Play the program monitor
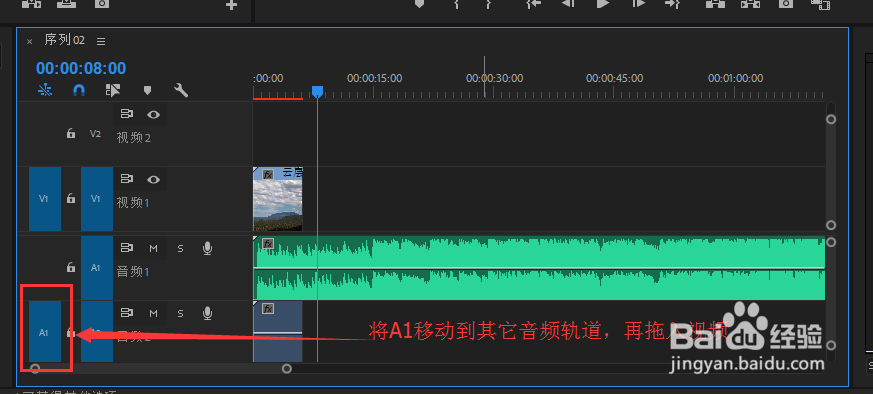 coord(603,3)
